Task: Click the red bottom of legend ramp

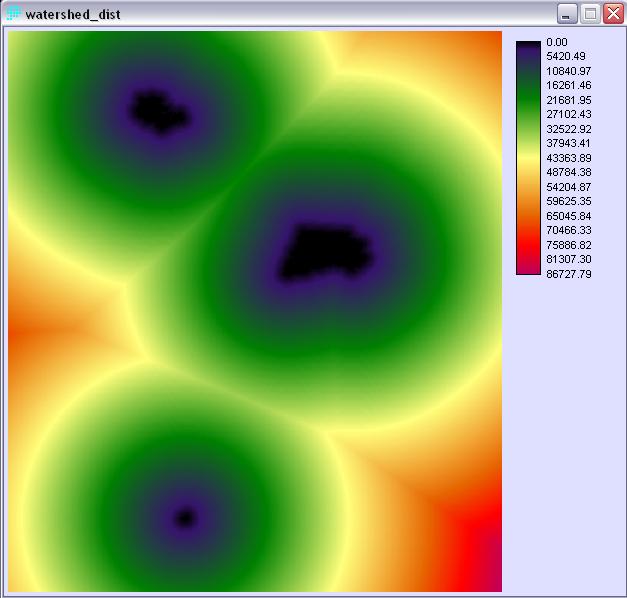Action: [527, 268]
